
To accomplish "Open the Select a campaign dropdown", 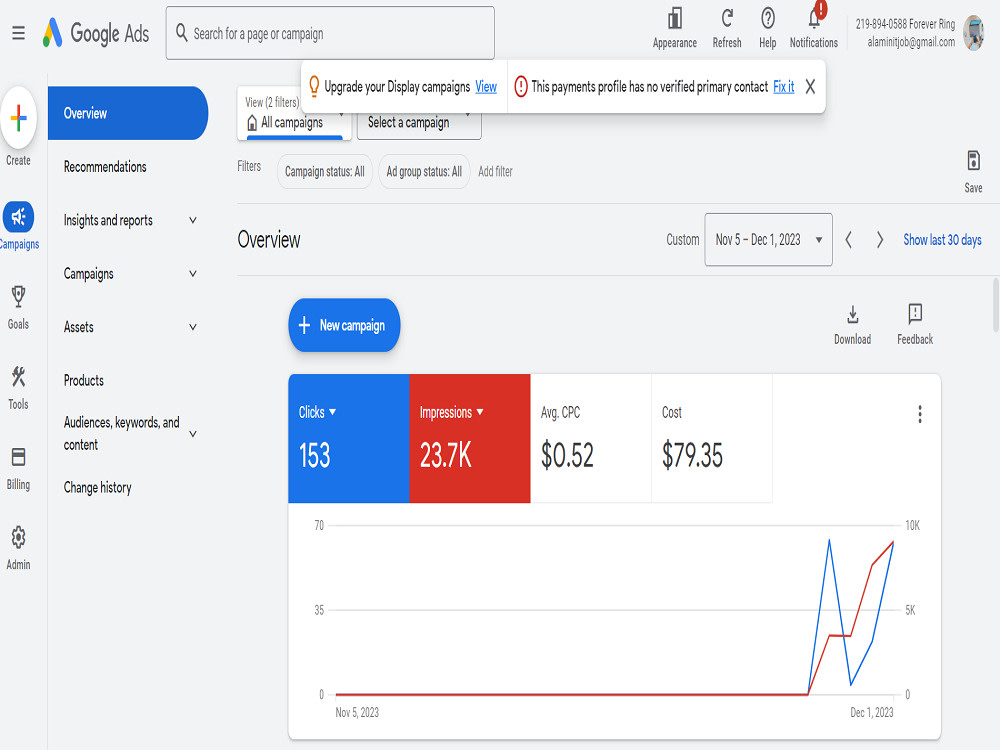I will 419,122.
